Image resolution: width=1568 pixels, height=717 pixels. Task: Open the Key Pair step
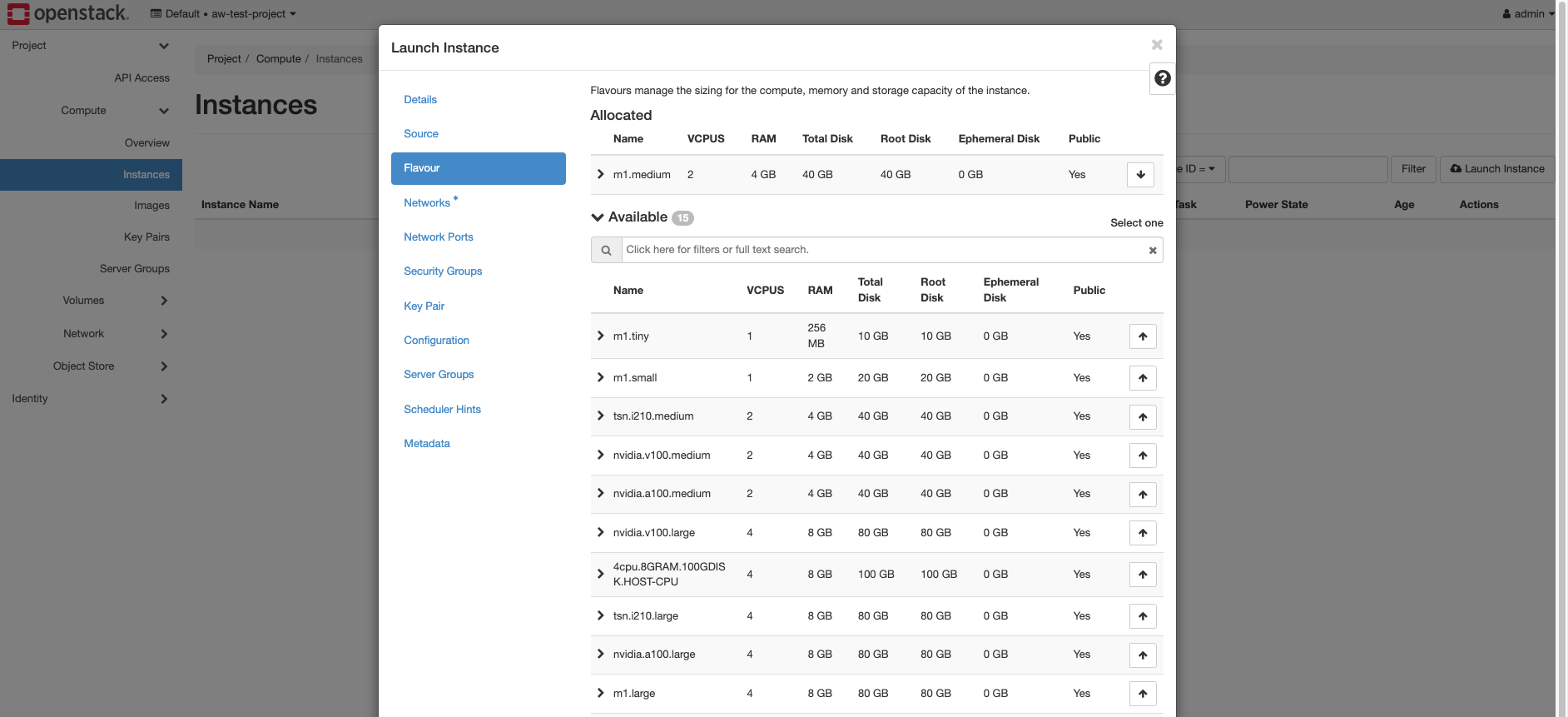424,306
